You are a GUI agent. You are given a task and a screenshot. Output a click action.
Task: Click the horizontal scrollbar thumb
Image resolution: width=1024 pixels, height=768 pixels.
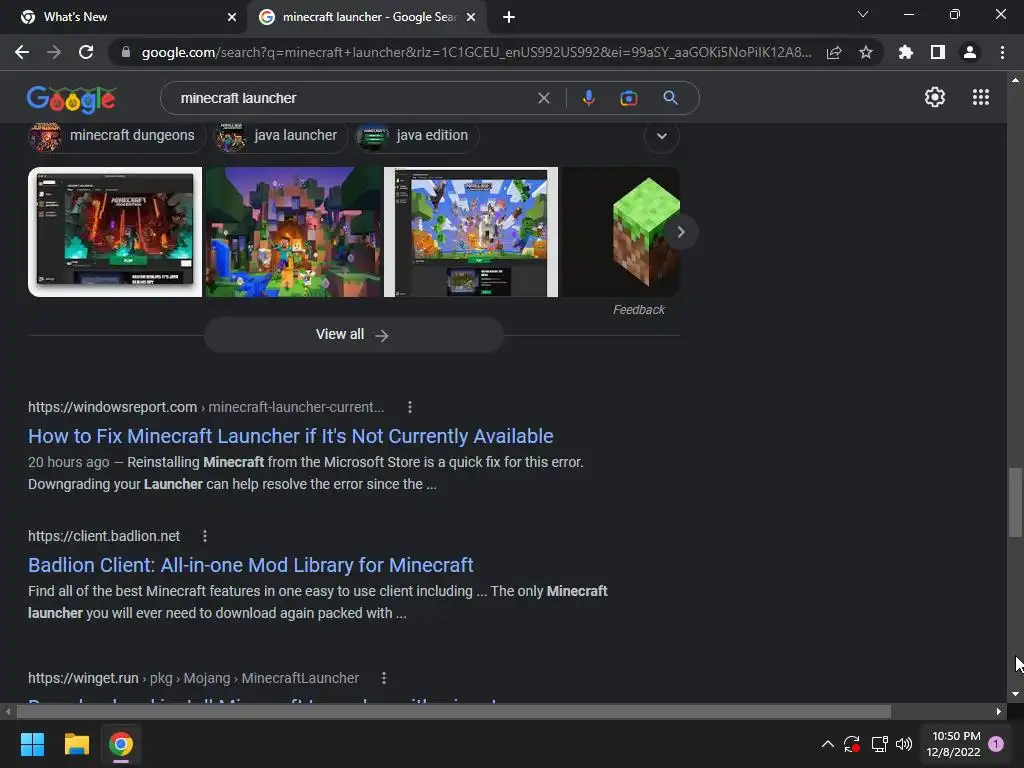pos(453,711)
